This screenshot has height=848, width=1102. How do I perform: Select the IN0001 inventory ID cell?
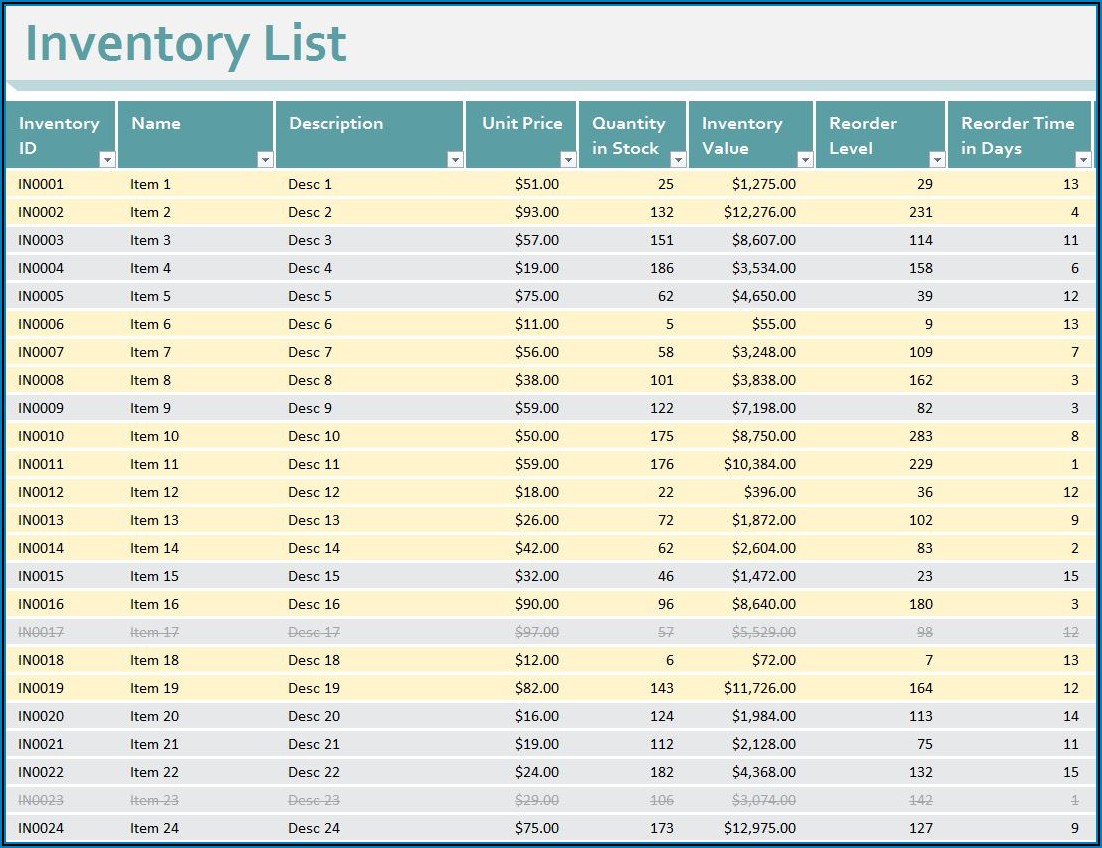point(41,184)
